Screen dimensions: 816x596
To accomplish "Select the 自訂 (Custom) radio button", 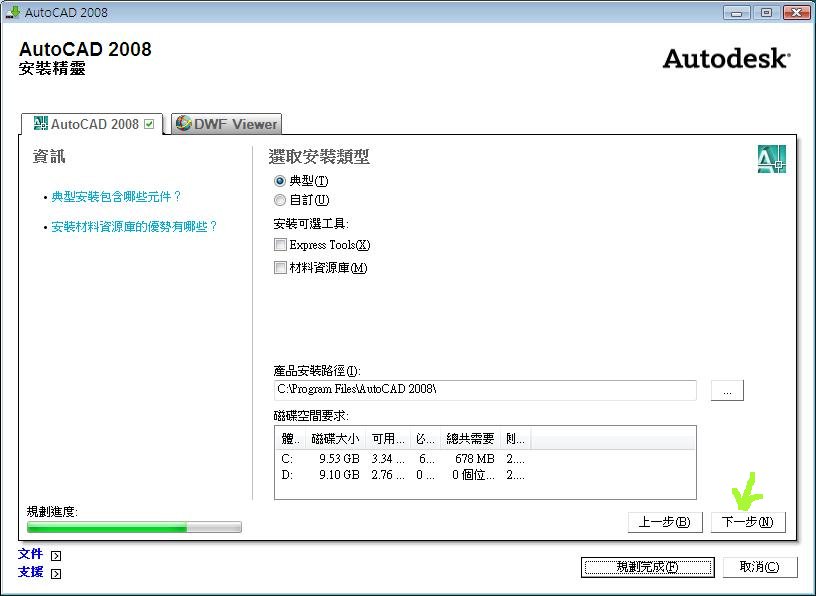I will pyautogui.click(x=280, y=200).
